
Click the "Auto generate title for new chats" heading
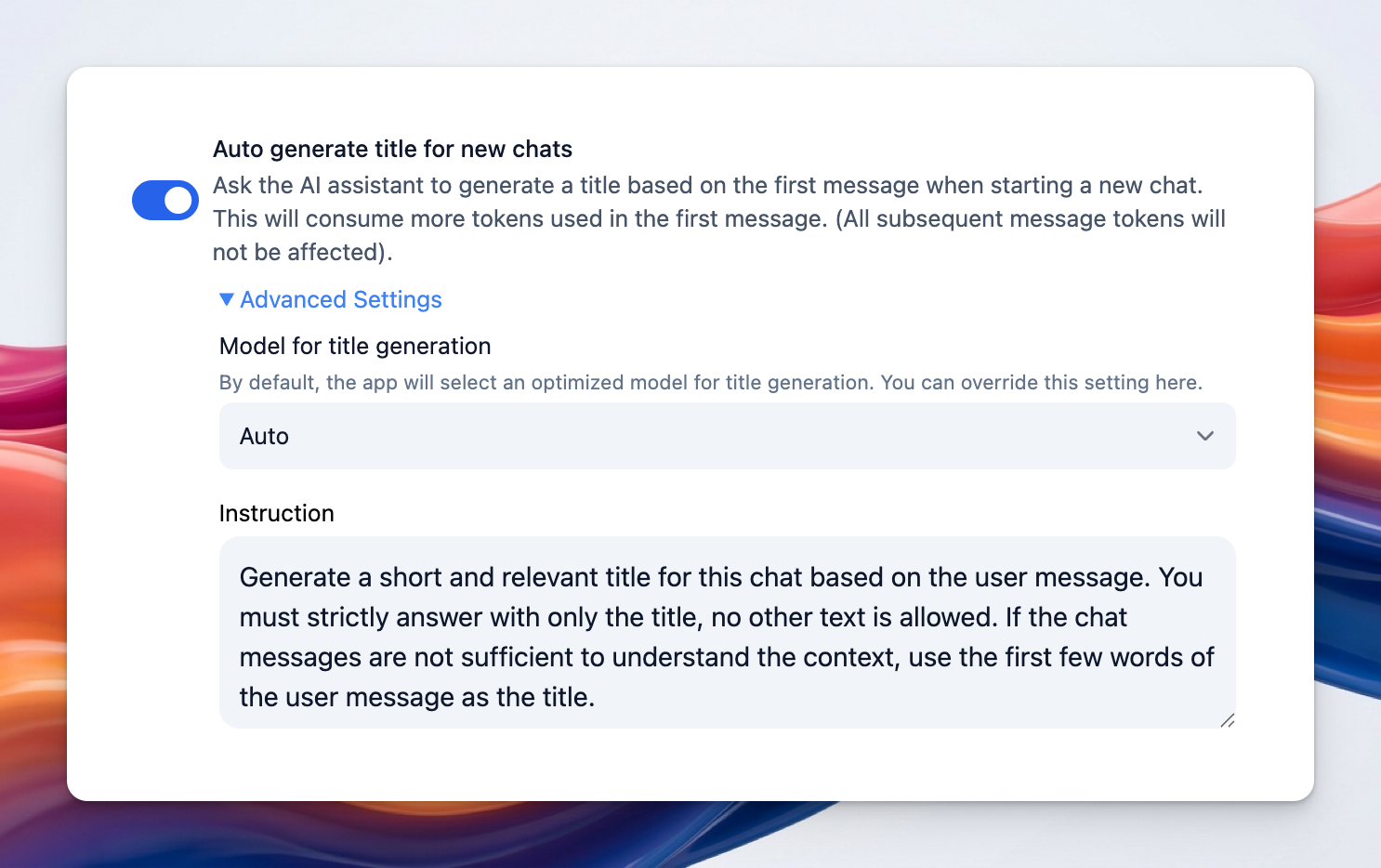pos(392,149)
